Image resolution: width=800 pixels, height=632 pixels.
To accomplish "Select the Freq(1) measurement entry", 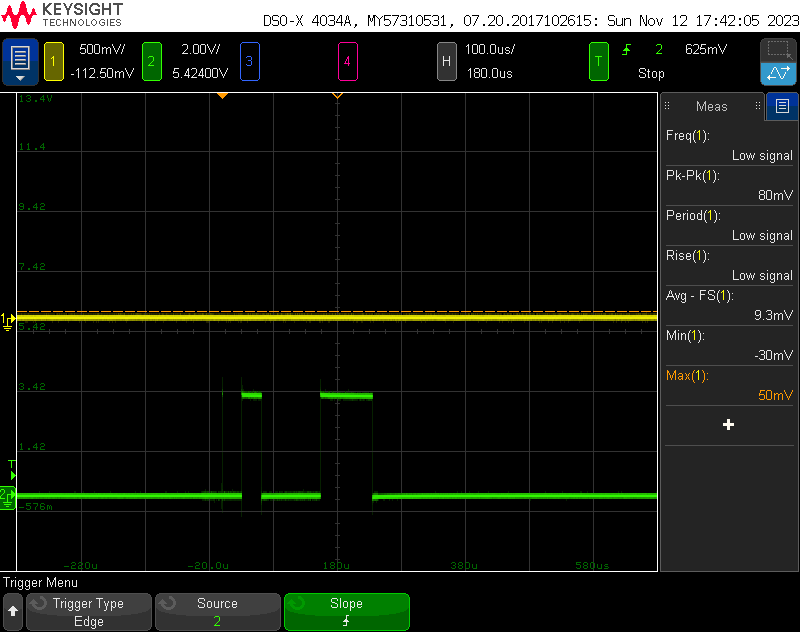I will pyautogui.click(x=729, y=145).
